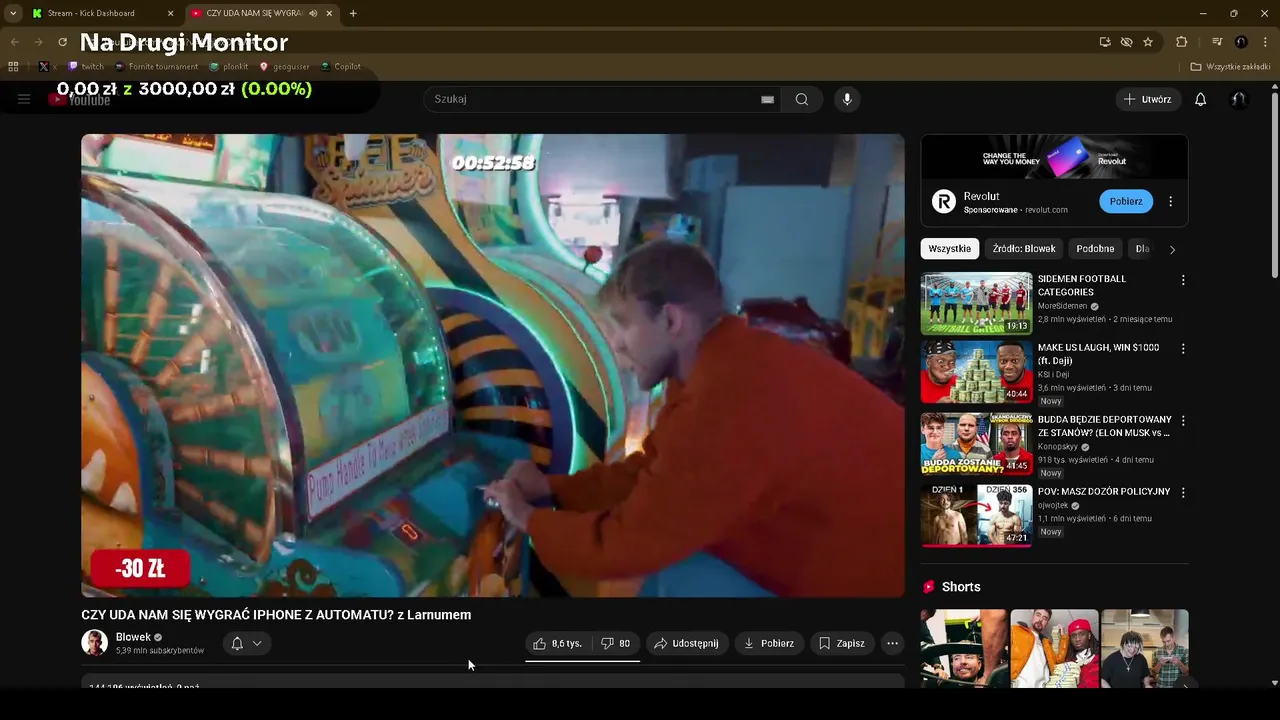Open Chrome profile avatar
The height and width of the screenshot is (720, 1280).
1241,42
